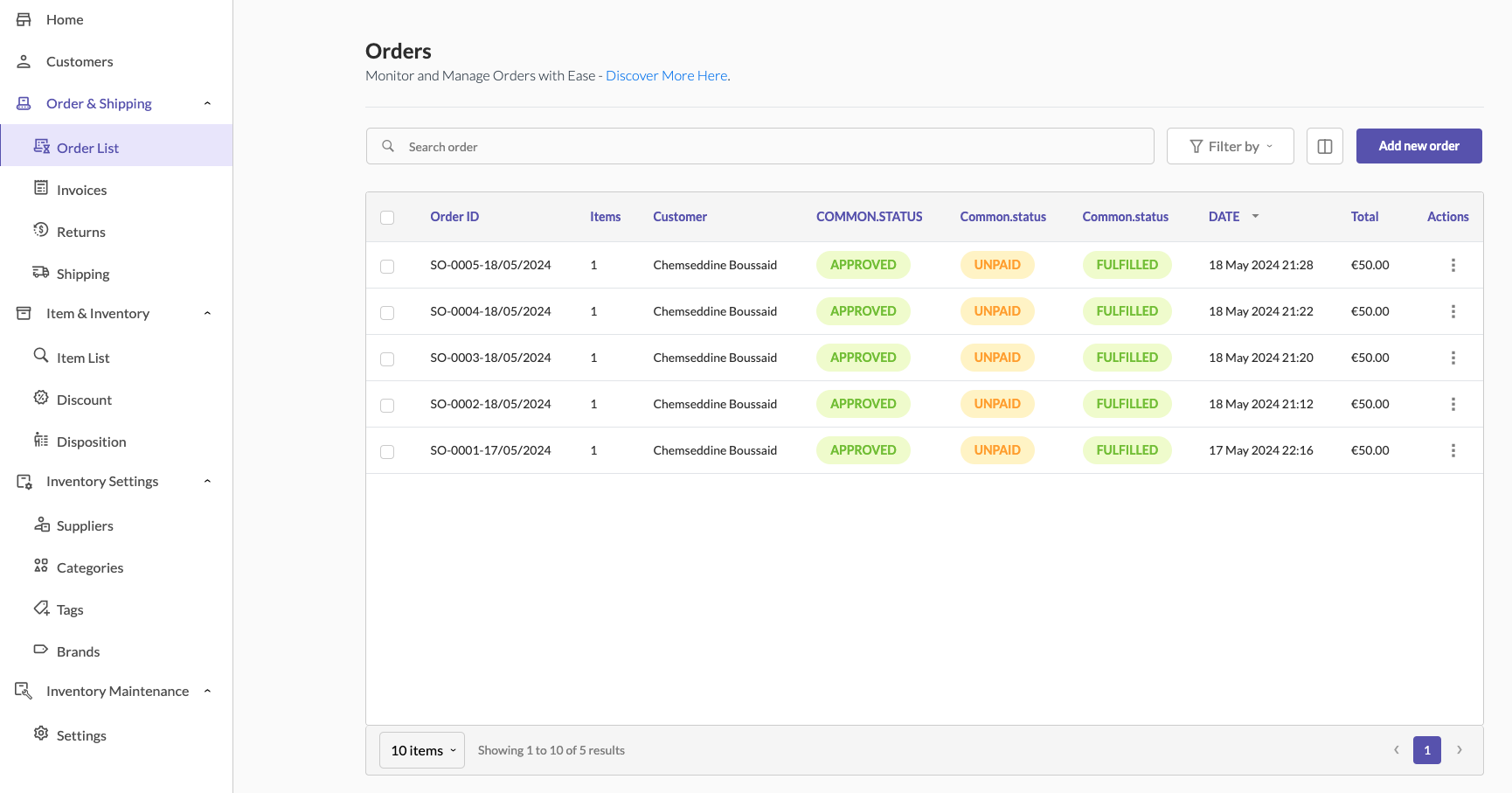Open actions menu for order SO-0005-18/05/2024
The height and width of the screenshot is (793, 1512).
1453,265
